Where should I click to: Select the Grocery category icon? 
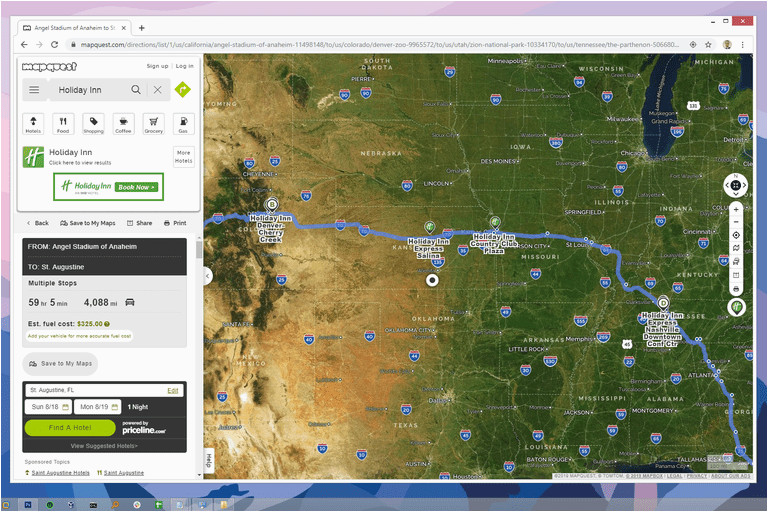[x=153, y=124]
